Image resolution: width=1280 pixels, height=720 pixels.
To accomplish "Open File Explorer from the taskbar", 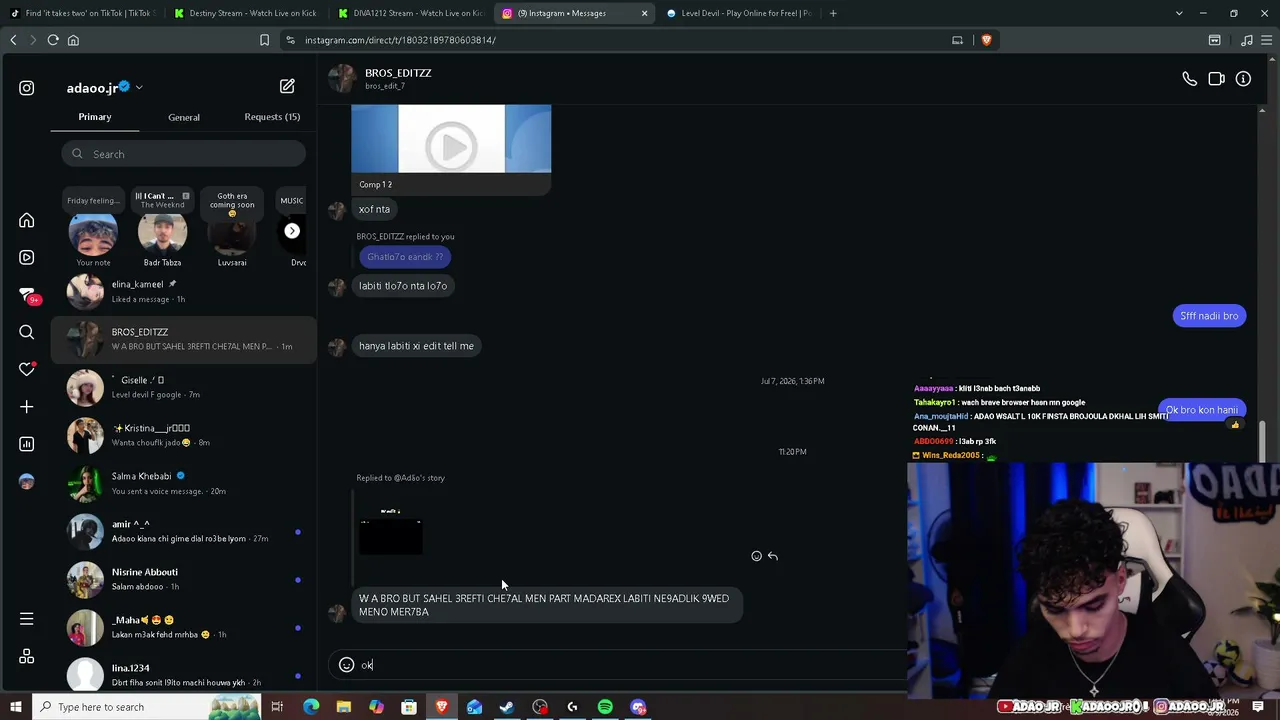I will [344, 707].
